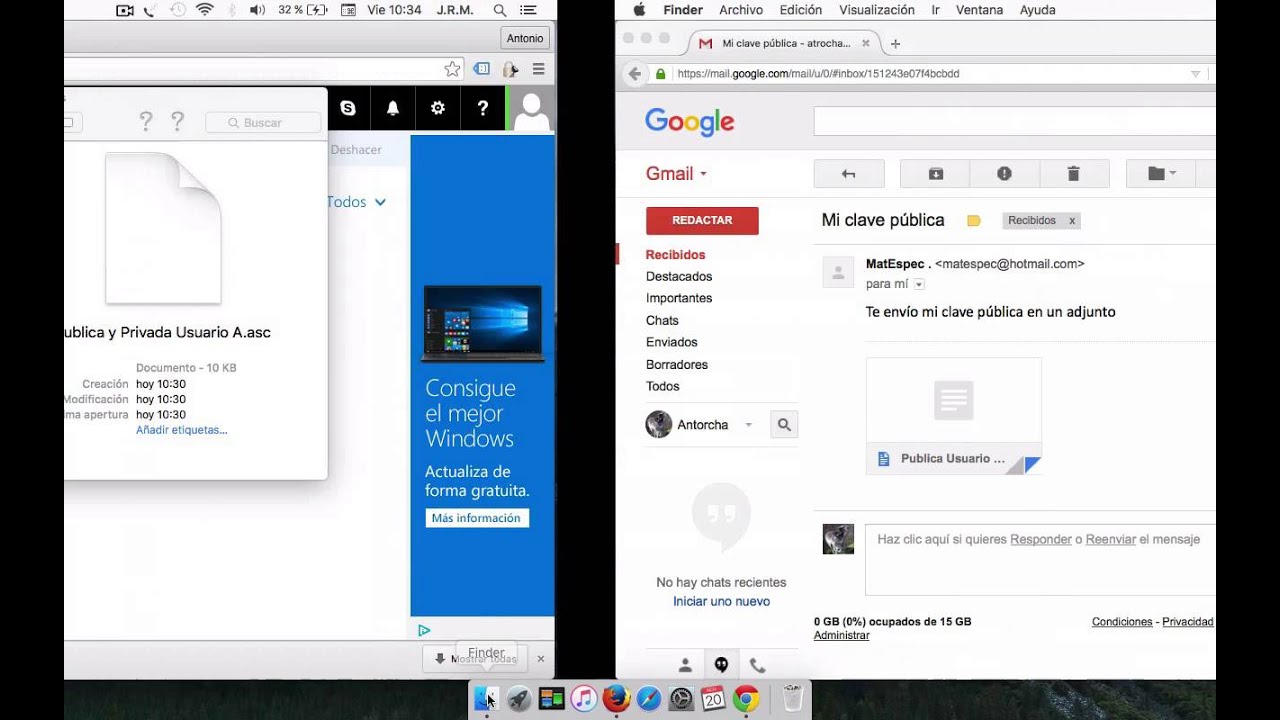Click the Buscar search field in Finder
The width and height of the screenshot is (1280, 720).
(x=265, y=123)
